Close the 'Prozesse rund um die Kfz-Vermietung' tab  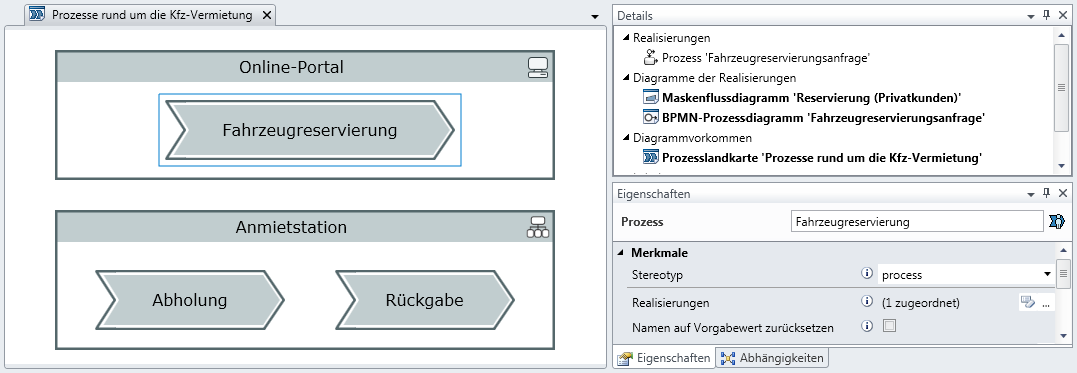[x=267, y=15]
